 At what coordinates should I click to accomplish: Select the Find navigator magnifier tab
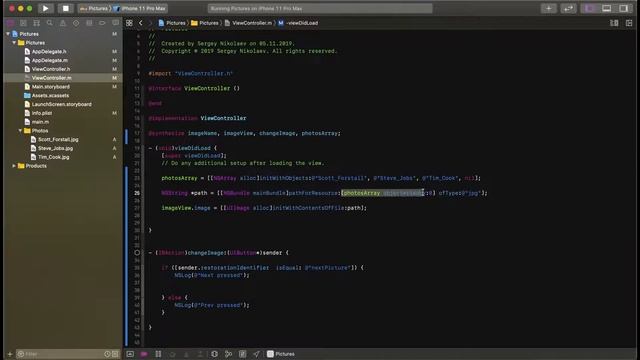tap(49, 23)
